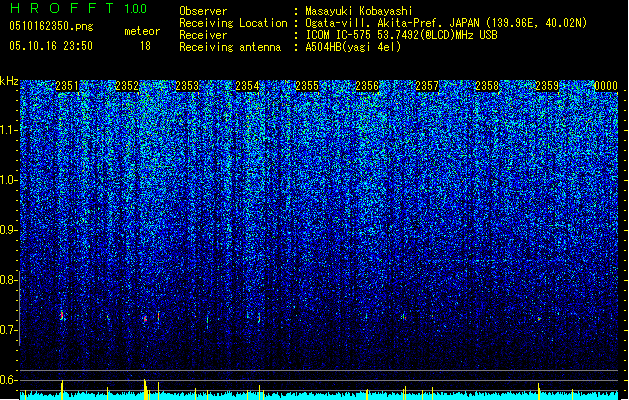Click the 'Observer' field label
The width and height of the screenshot is (629, 400).
point(203,11)
